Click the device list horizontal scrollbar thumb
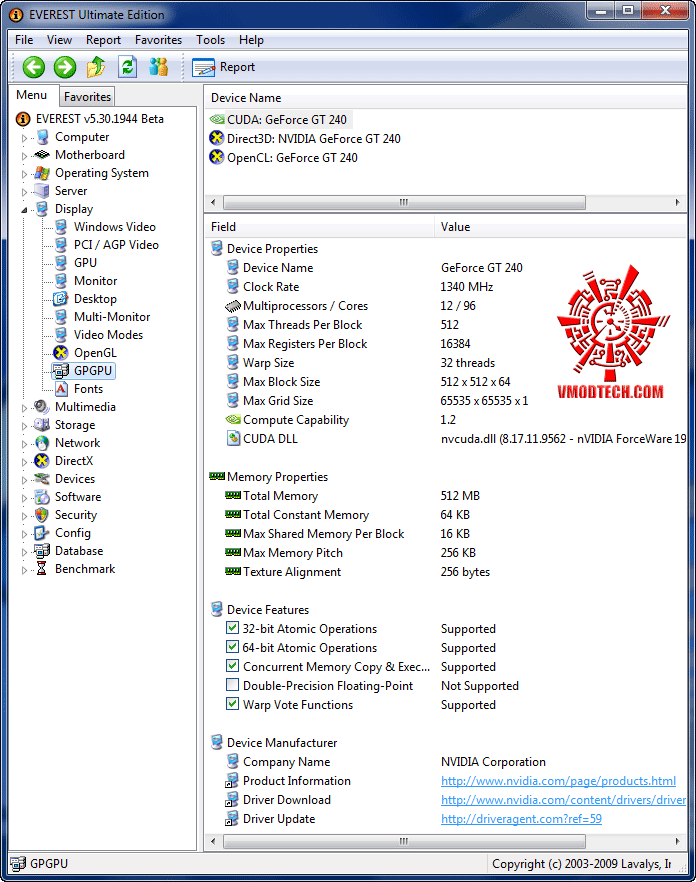This screenshot has height=882, width=696. pyautogui.click(x=404, y=202)
